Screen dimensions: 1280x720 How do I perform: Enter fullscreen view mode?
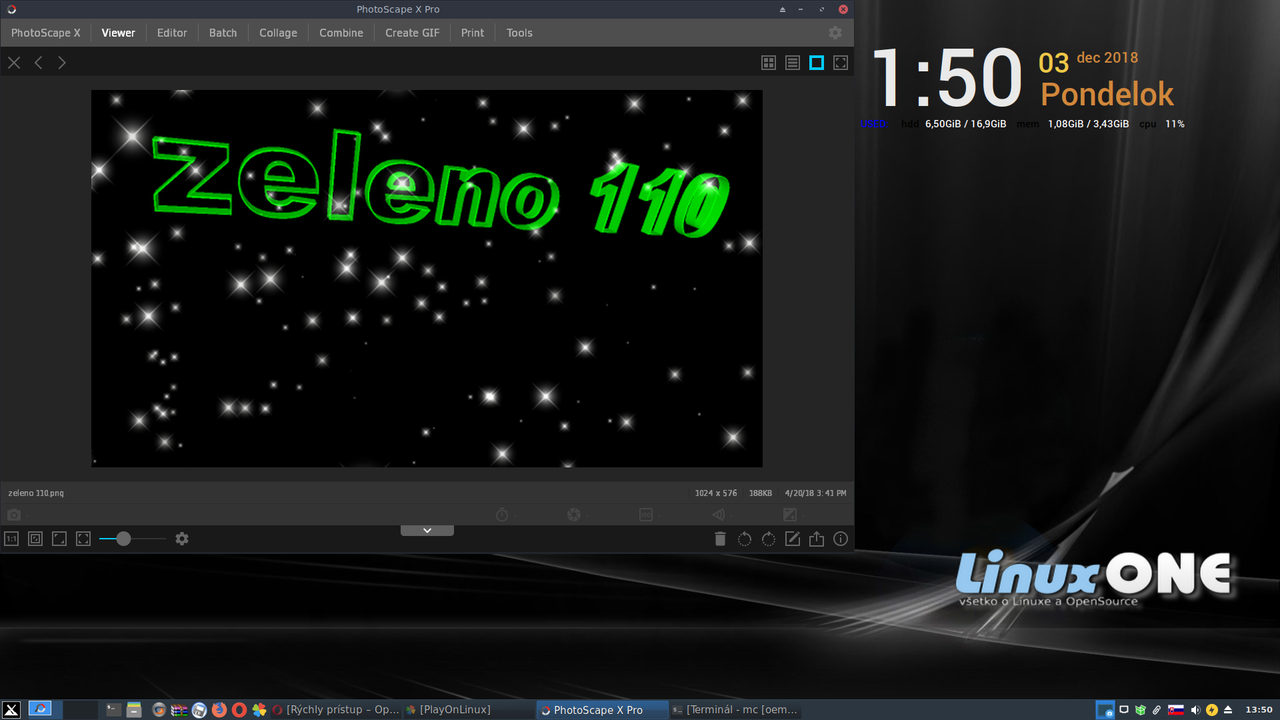click(841, 63)
